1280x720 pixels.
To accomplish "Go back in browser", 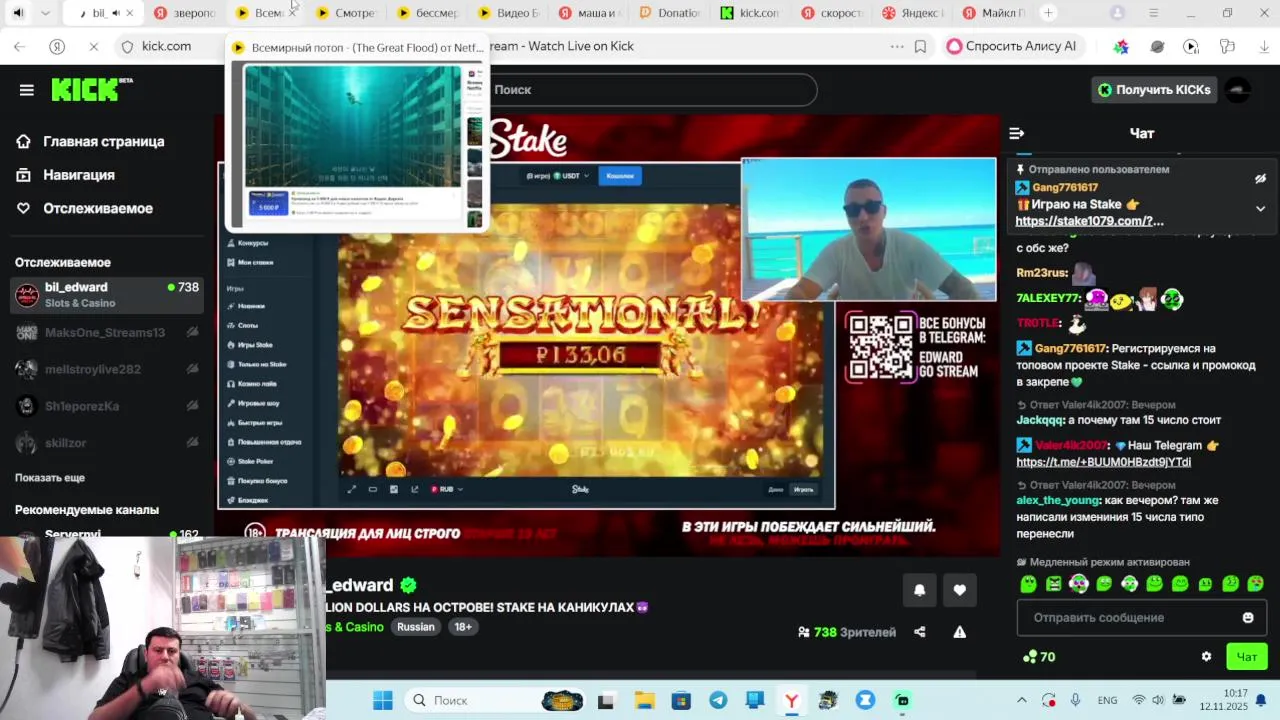I will point(20,46).
